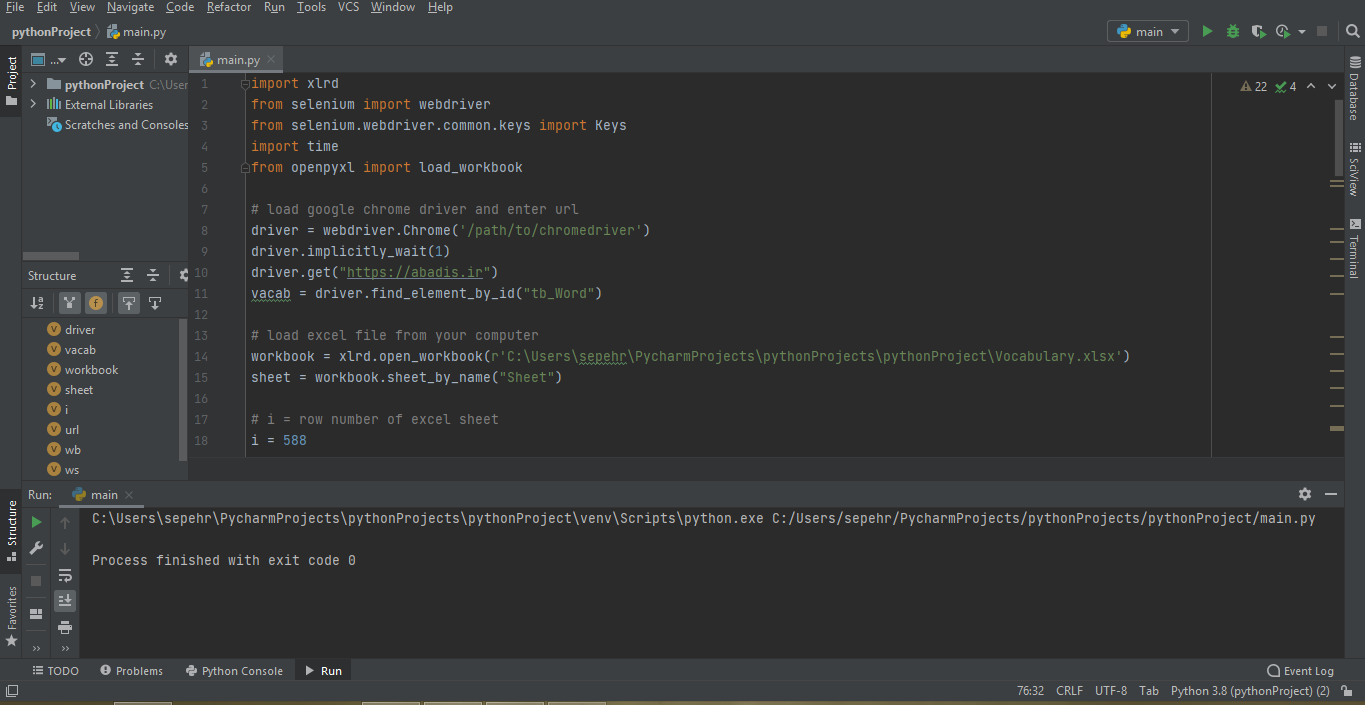The image size is (1365, 705).
Task: Open the https://abadis.ir link in code
Action: 417,272
